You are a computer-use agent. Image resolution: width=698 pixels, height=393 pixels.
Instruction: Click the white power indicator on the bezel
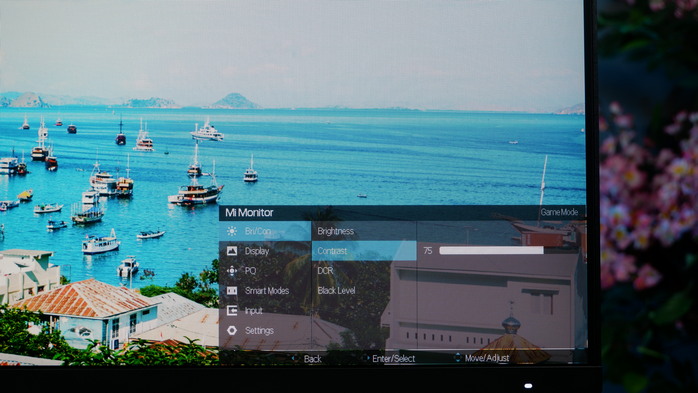[x=528, y=385]
